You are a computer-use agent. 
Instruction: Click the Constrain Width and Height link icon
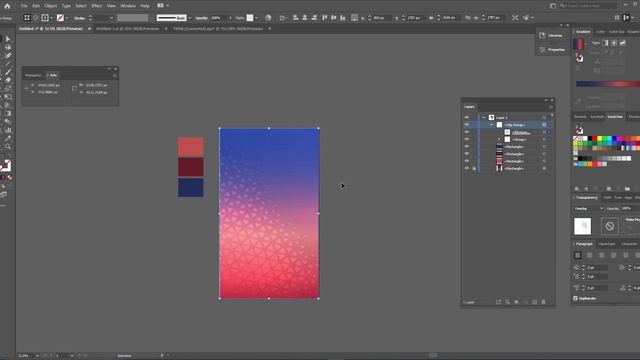tap(468, 18)
